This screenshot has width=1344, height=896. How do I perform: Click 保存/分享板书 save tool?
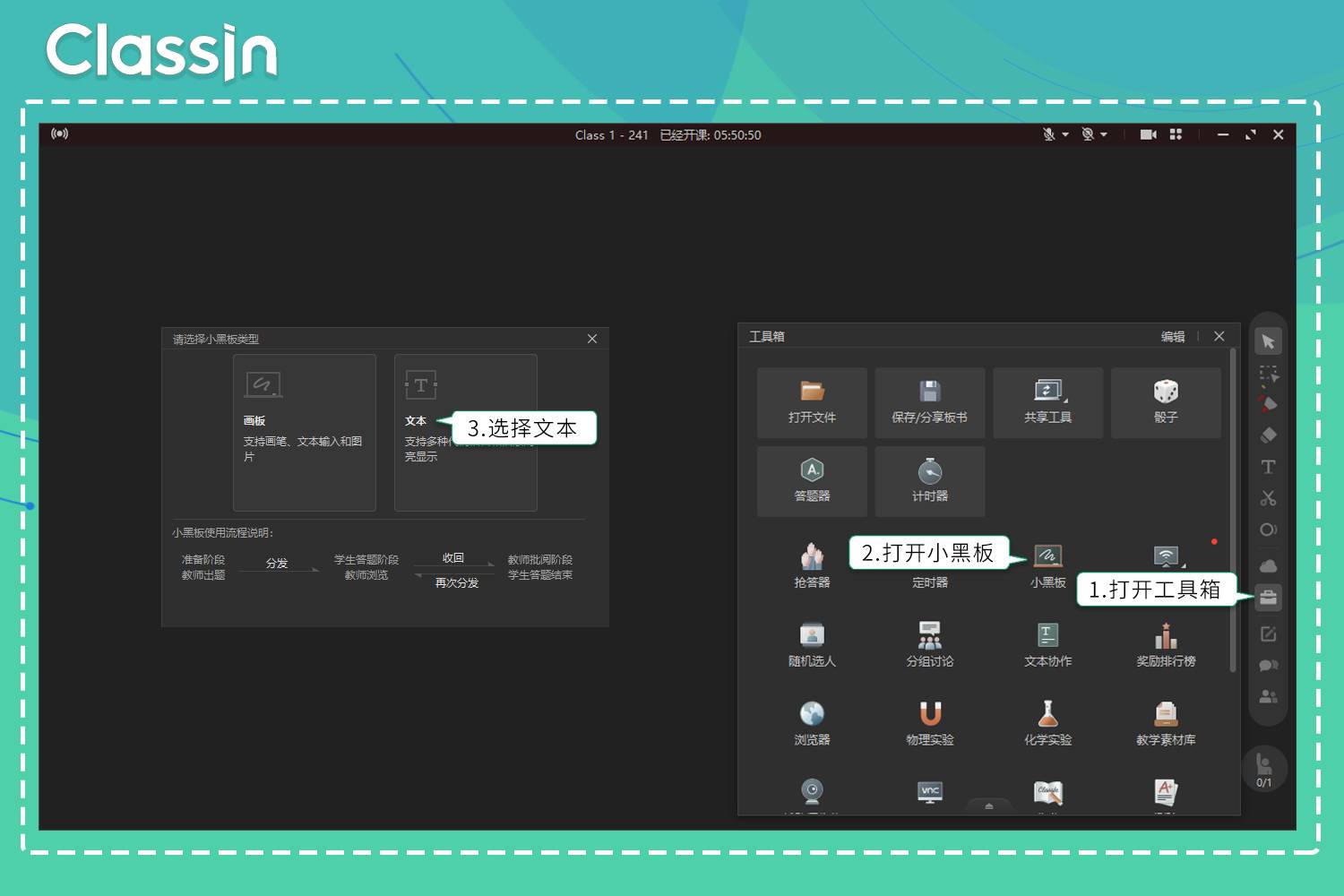pyautogui.click(x=929, y=402)
